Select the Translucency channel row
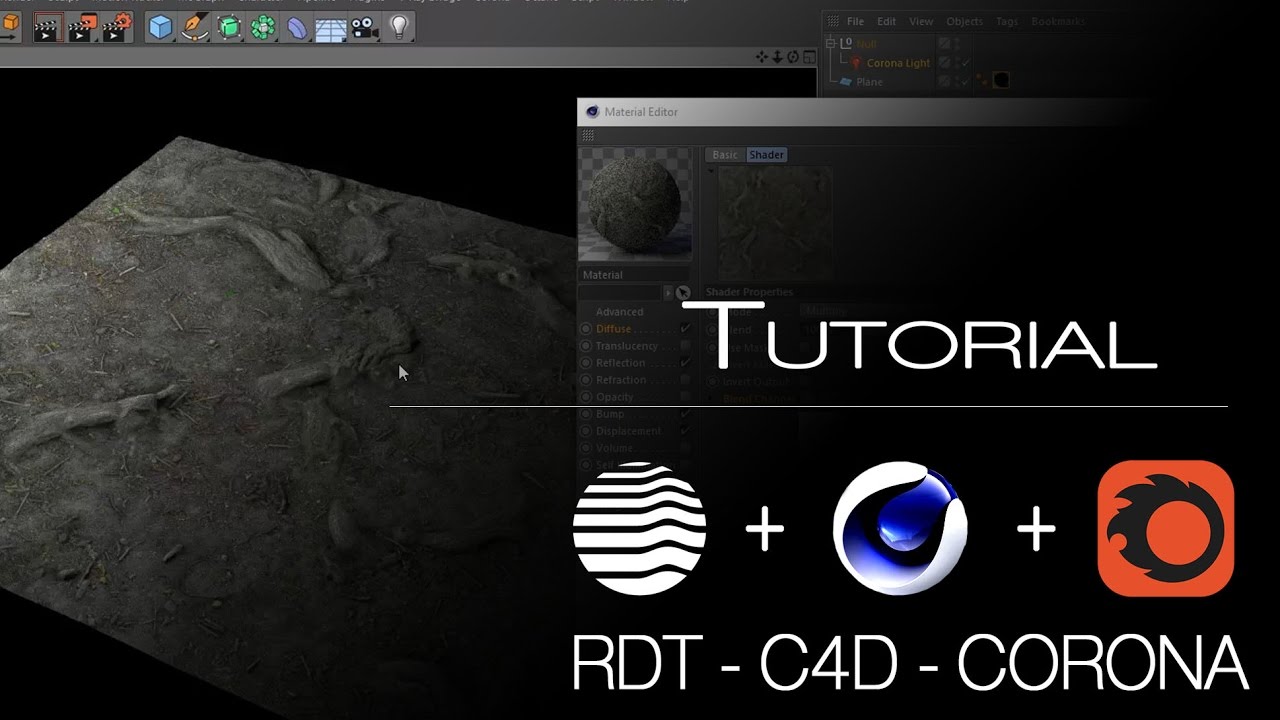This screenshot has width=1280, height=720. pos(636,346)
